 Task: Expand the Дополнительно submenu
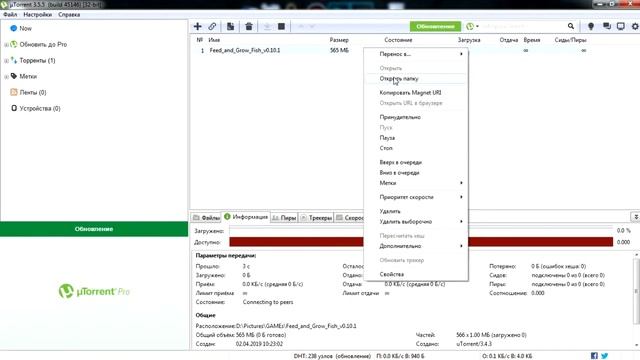pos(416,246)
